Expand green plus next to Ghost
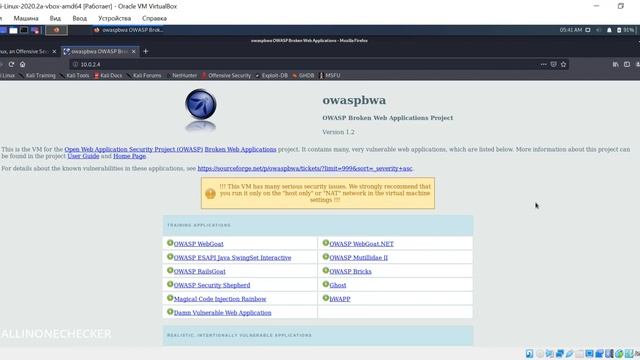Viewport: 640px width, 360px height. tap(326, 284)
